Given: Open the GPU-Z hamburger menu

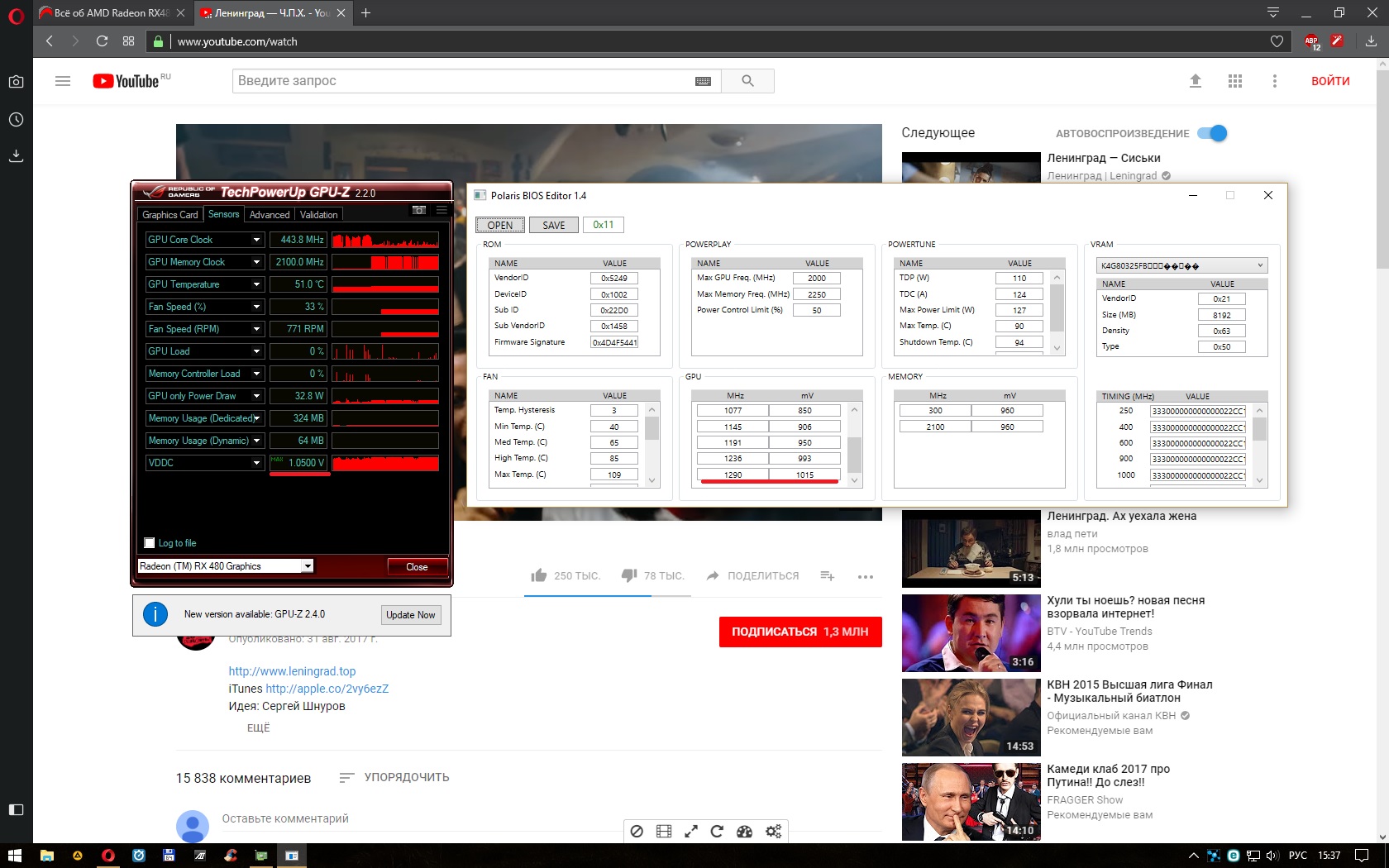Looking at the screenshot, I should pyautogui.click(x=442, y=210).
